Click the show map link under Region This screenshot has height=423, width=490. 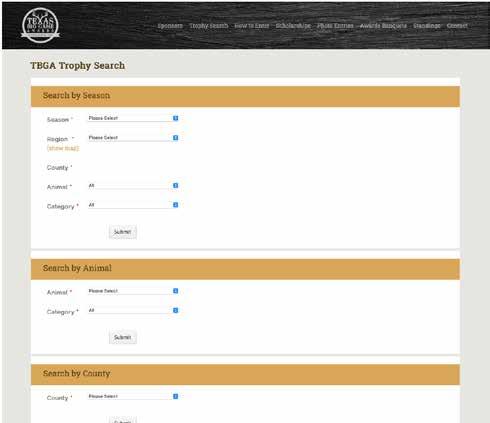point(63,148)
